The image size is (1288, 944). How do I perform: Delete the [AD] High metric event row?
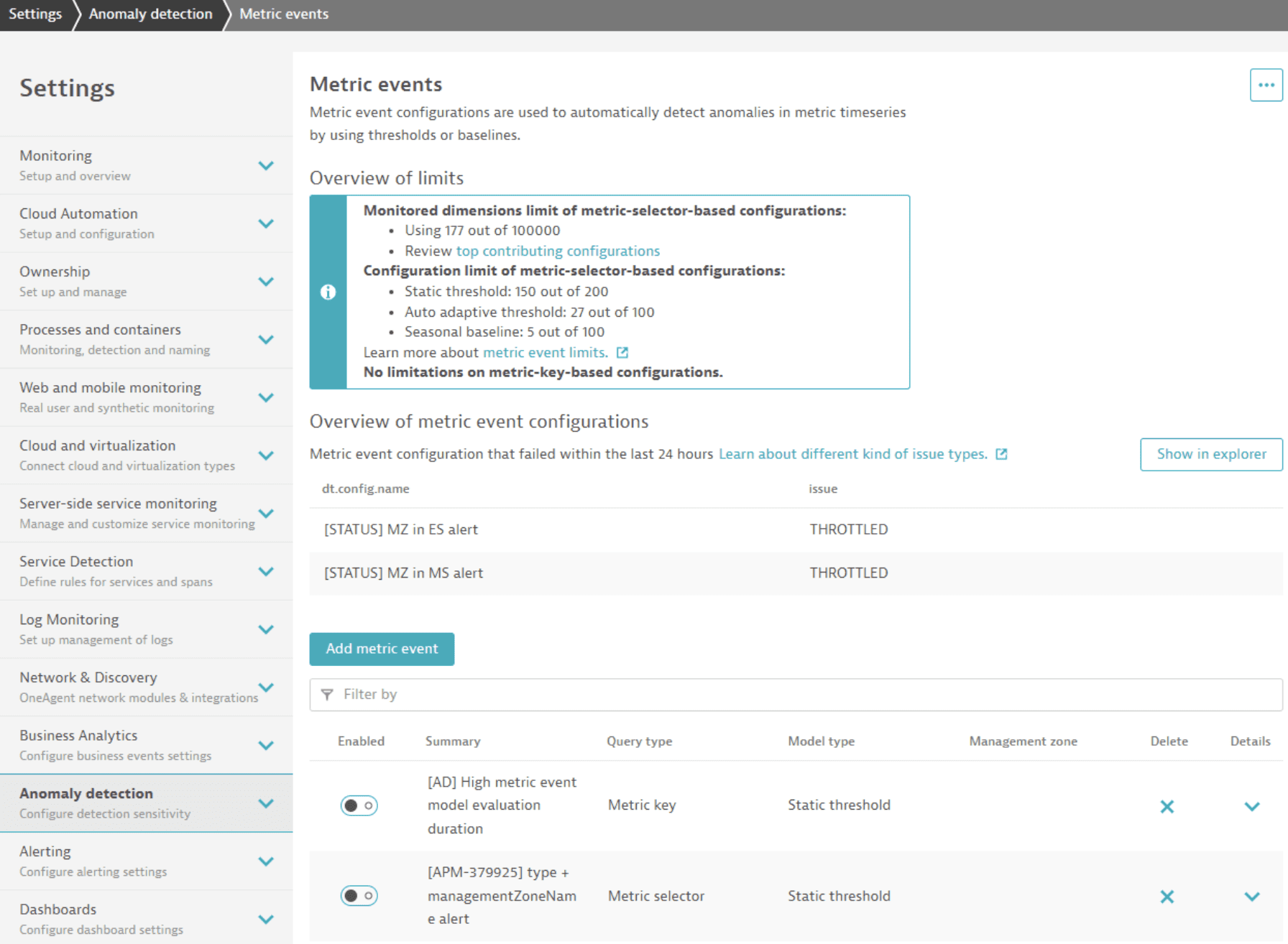tap(1167, 806)
